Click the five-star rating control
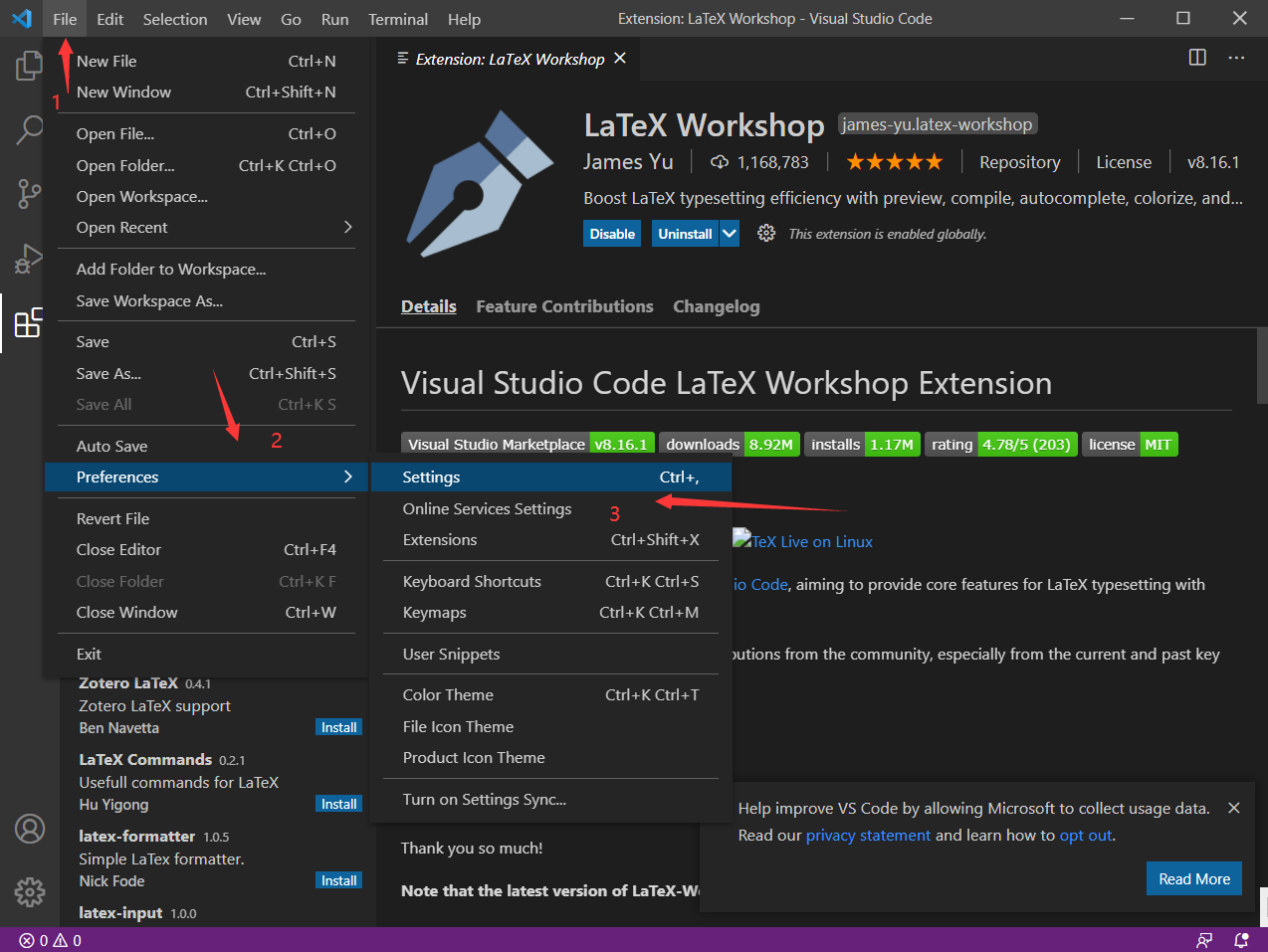1268x952 pixels. [x=894, y=160]
